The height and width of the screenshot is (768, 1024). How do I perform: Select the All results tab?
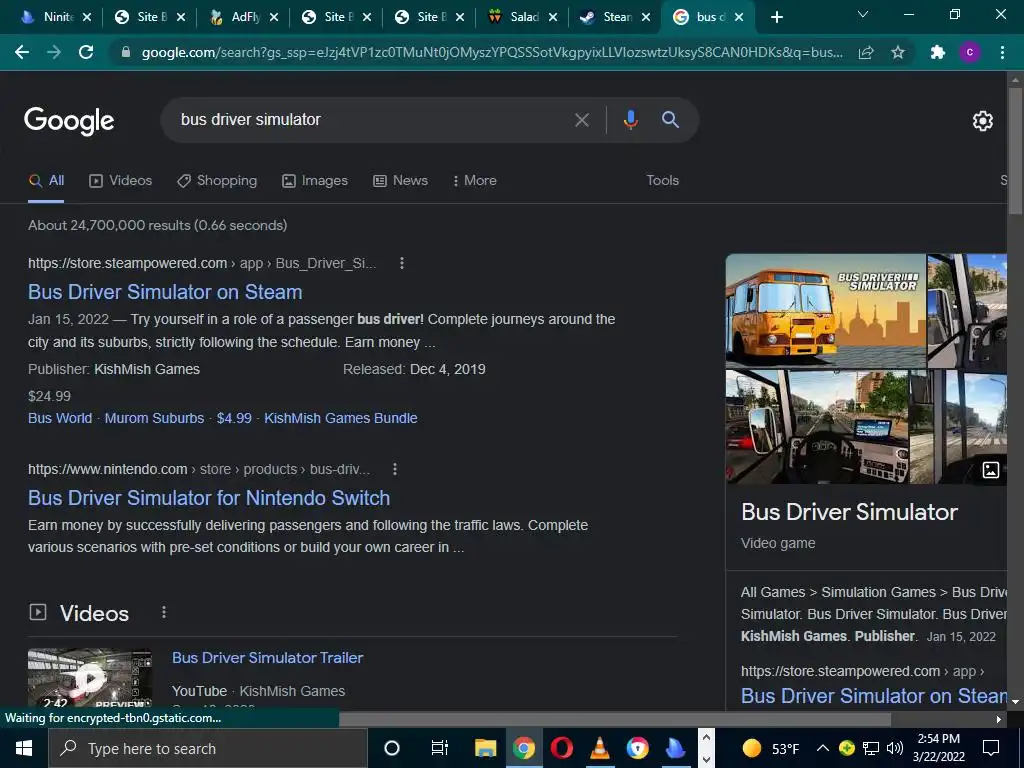pos(46,181)
